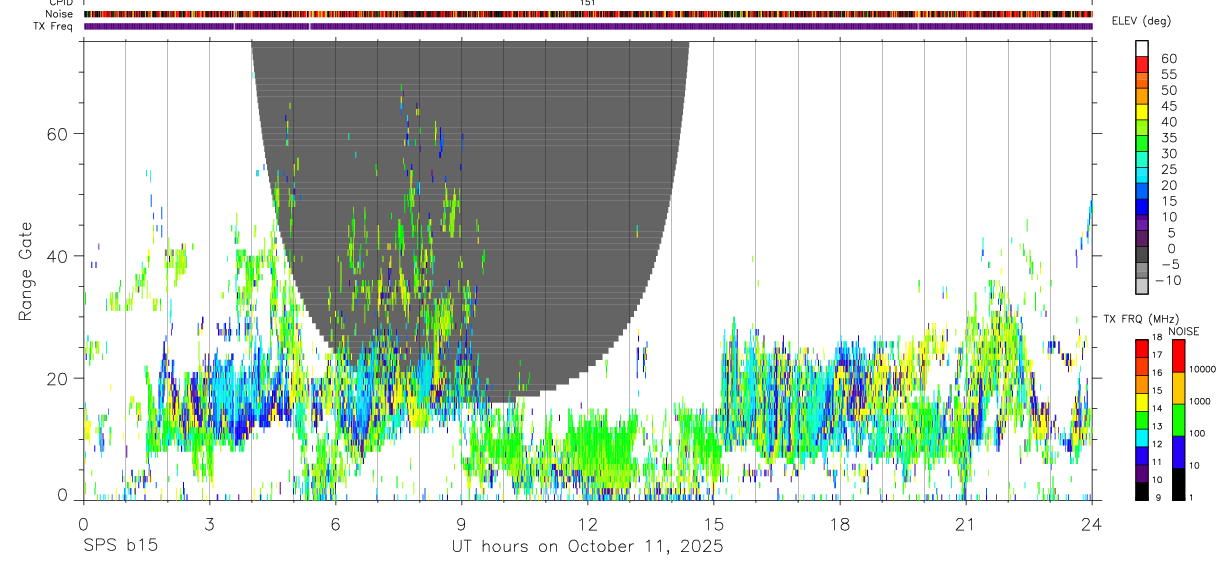Select the green 30–35 degree ELEV swatch
Viewport: 1228px width, 567px height.
tap(1142, 144)
